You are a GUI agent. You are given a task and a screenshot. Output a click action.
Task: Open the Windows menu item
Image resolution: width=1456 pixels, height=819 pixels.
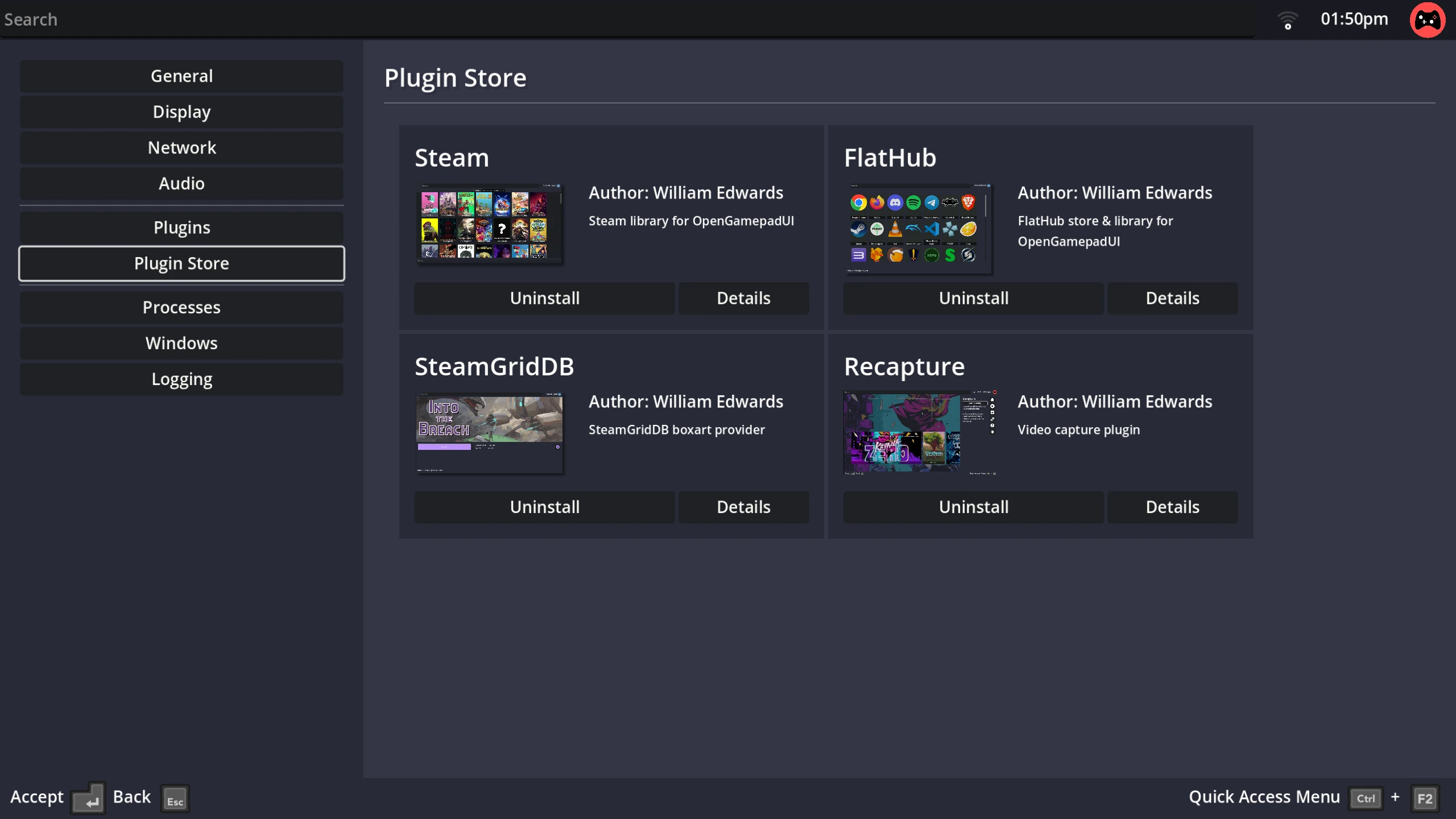point(181,344)
